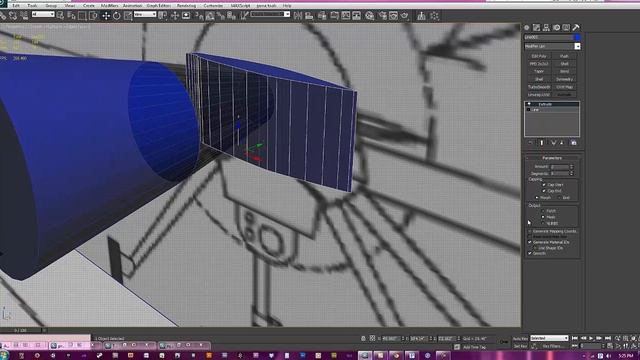Collapse the Parameters rollout
640x360 pixels.
tap(552, 158)
